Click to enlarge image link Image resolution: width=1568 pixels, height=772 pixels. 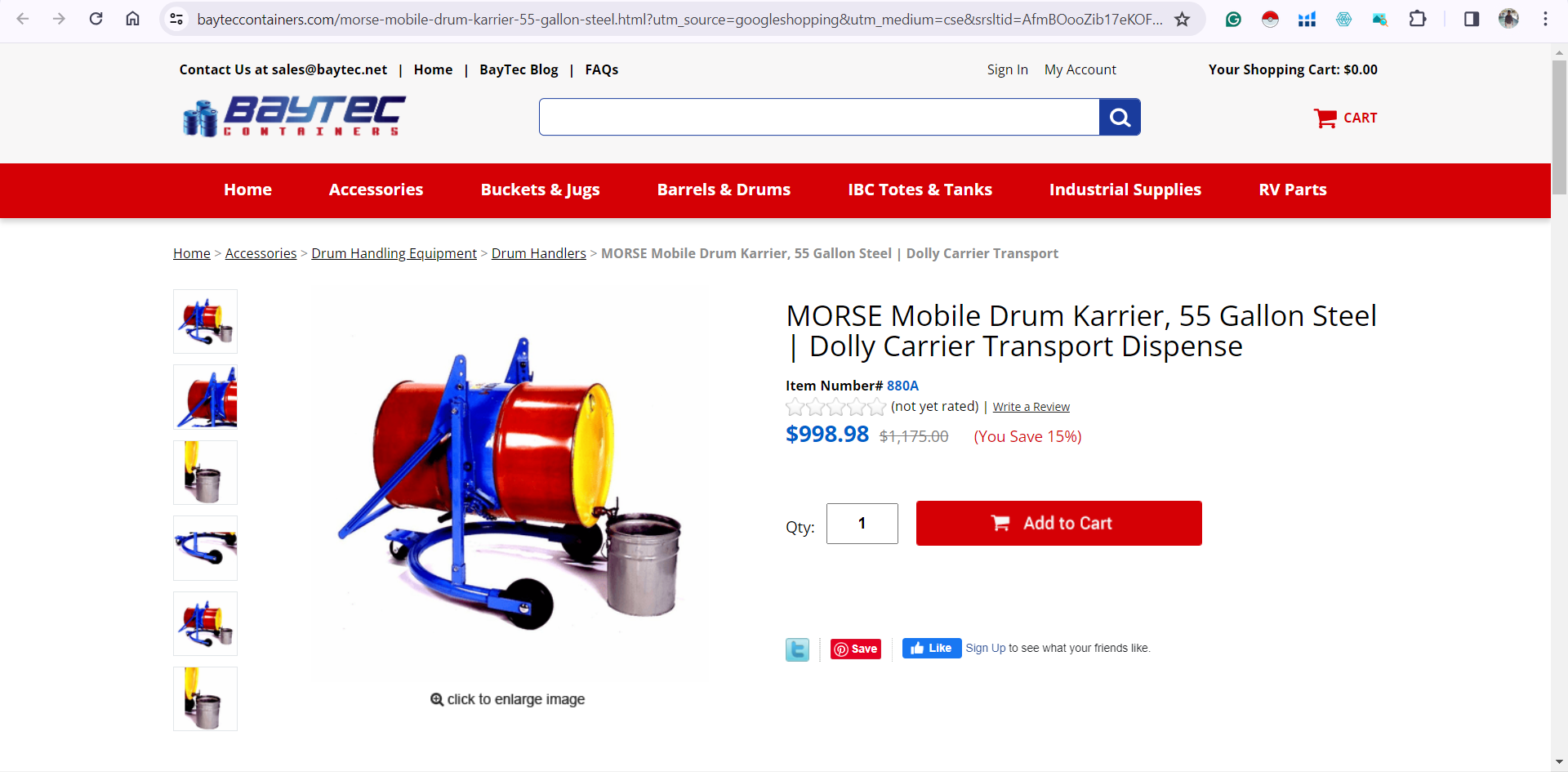[507, 699]
